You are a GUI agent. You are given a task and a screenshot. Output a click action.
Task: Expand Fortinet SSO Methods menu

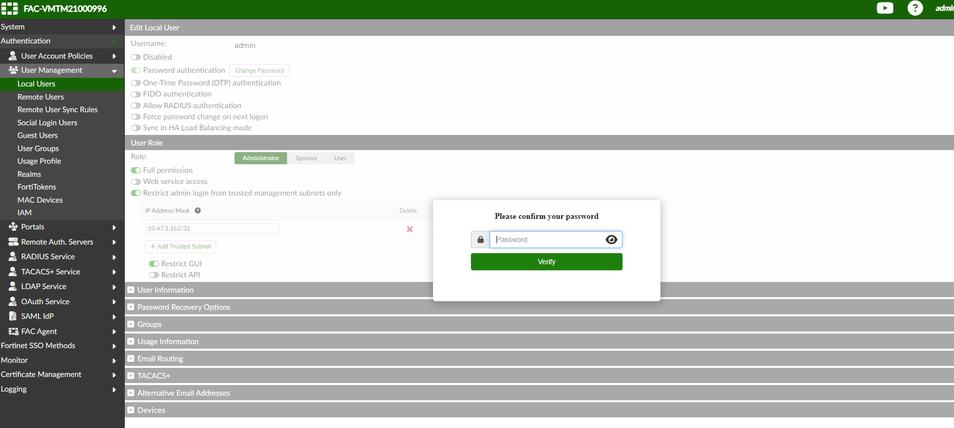[62, 345]
